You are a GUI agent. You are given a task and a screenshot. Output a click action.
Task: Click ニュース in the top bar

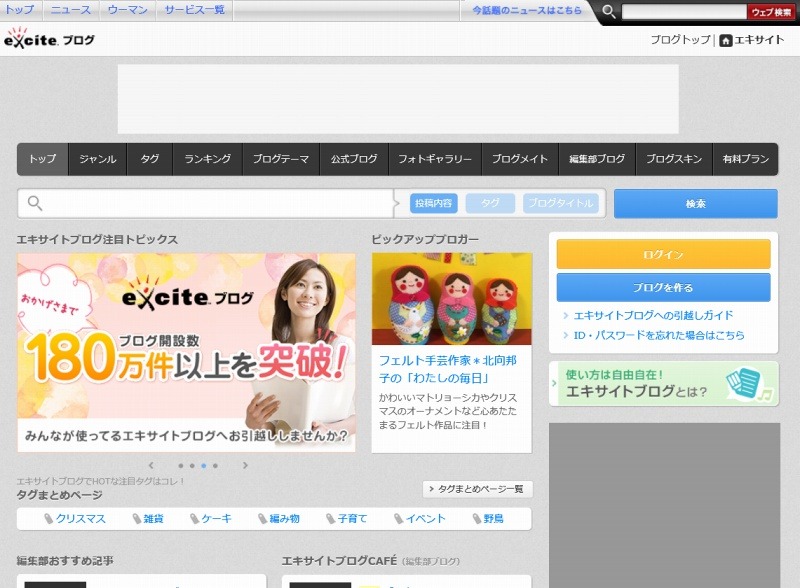coord(70,10)
